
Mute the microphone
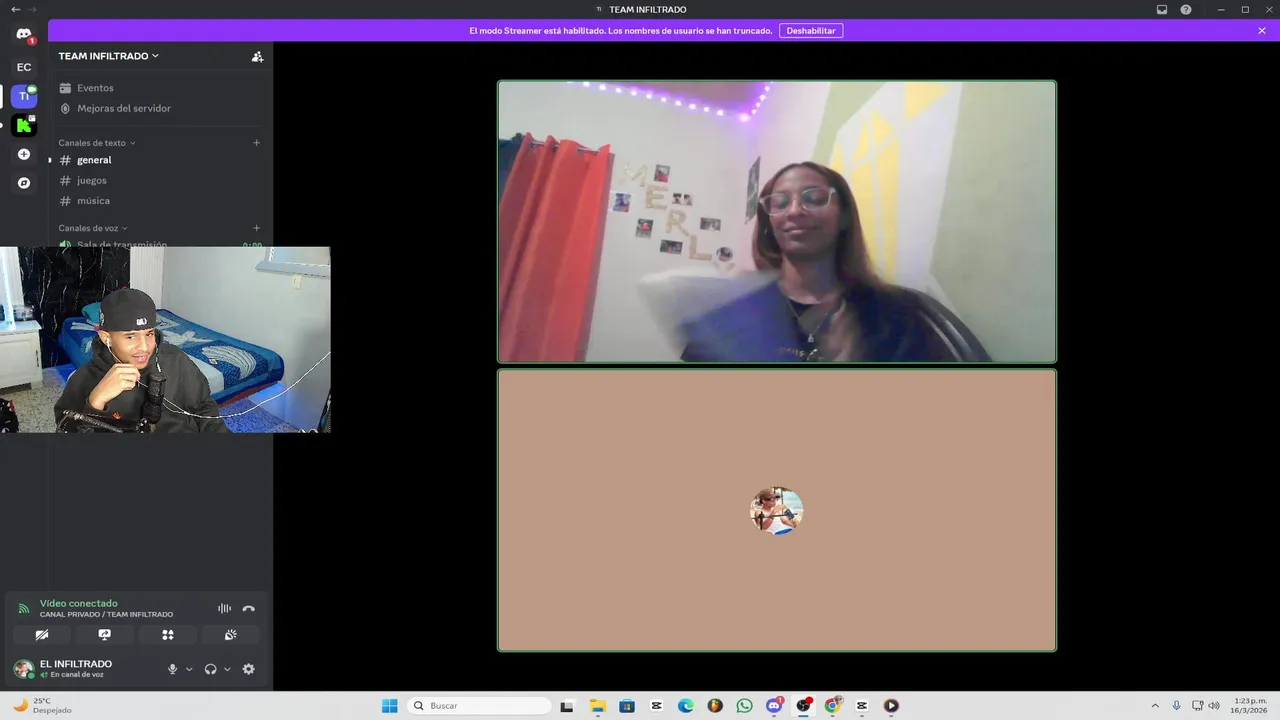point(172,669)
